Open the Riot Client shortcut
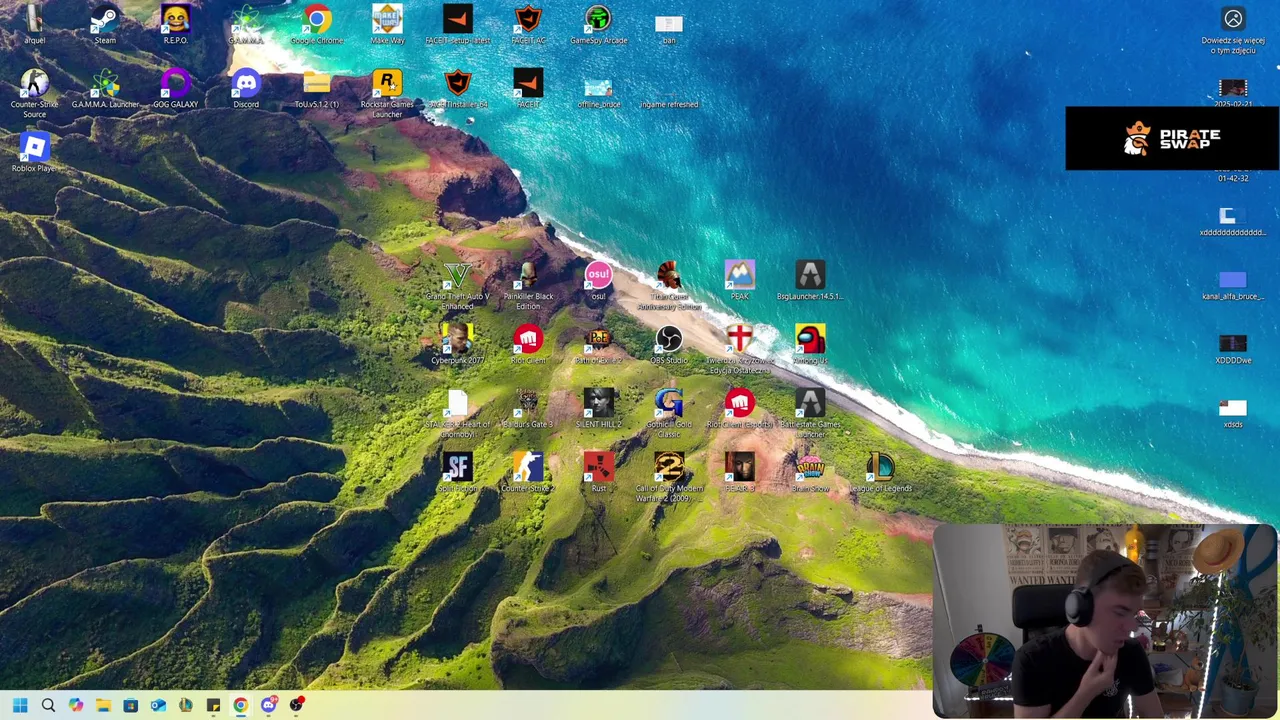Viewport: 1280px width, 720px height. (x=528, y=345)
